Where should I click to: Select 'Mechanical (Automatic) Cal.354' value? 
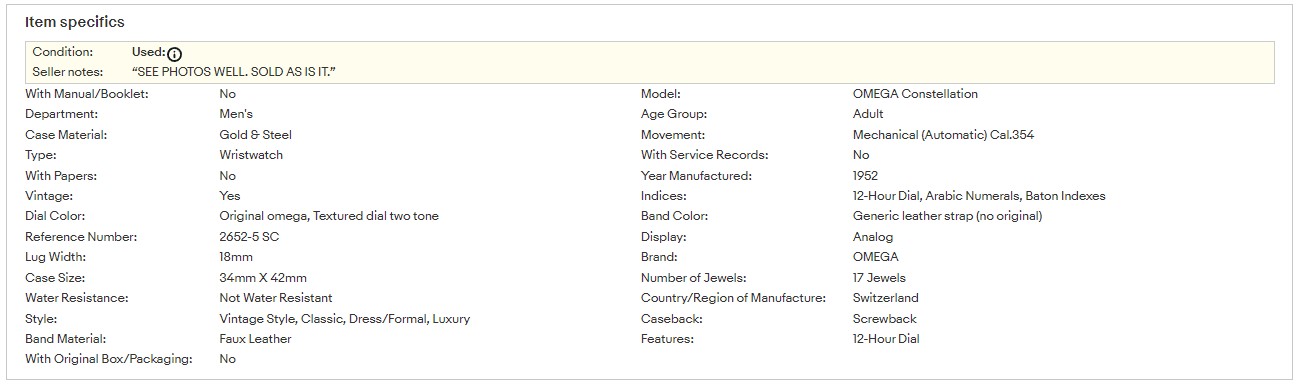point(944,135)
